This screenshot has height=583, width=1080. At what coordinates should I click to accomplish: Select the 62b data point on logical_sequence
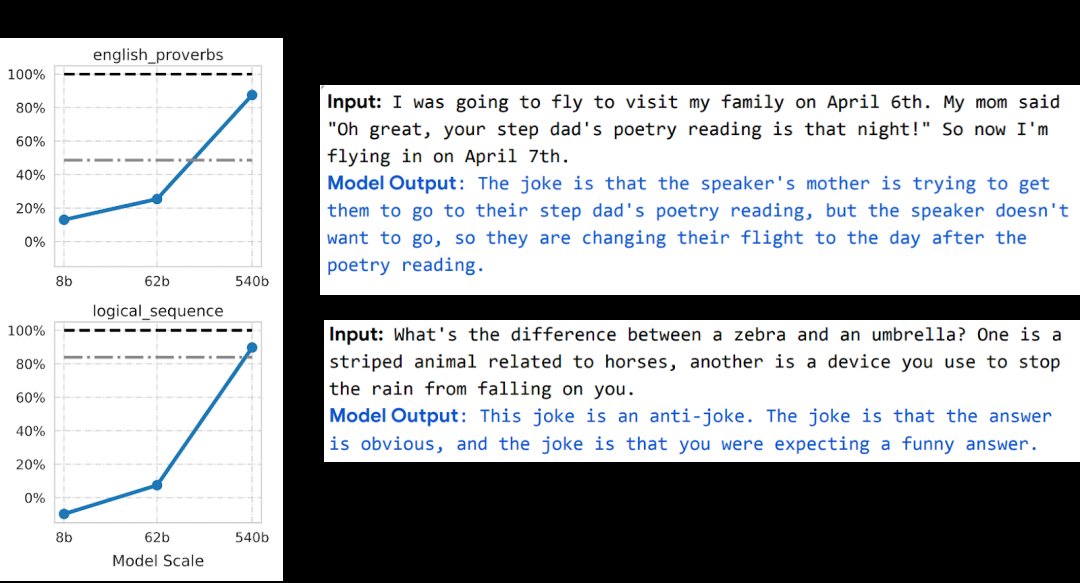point(157,485)
